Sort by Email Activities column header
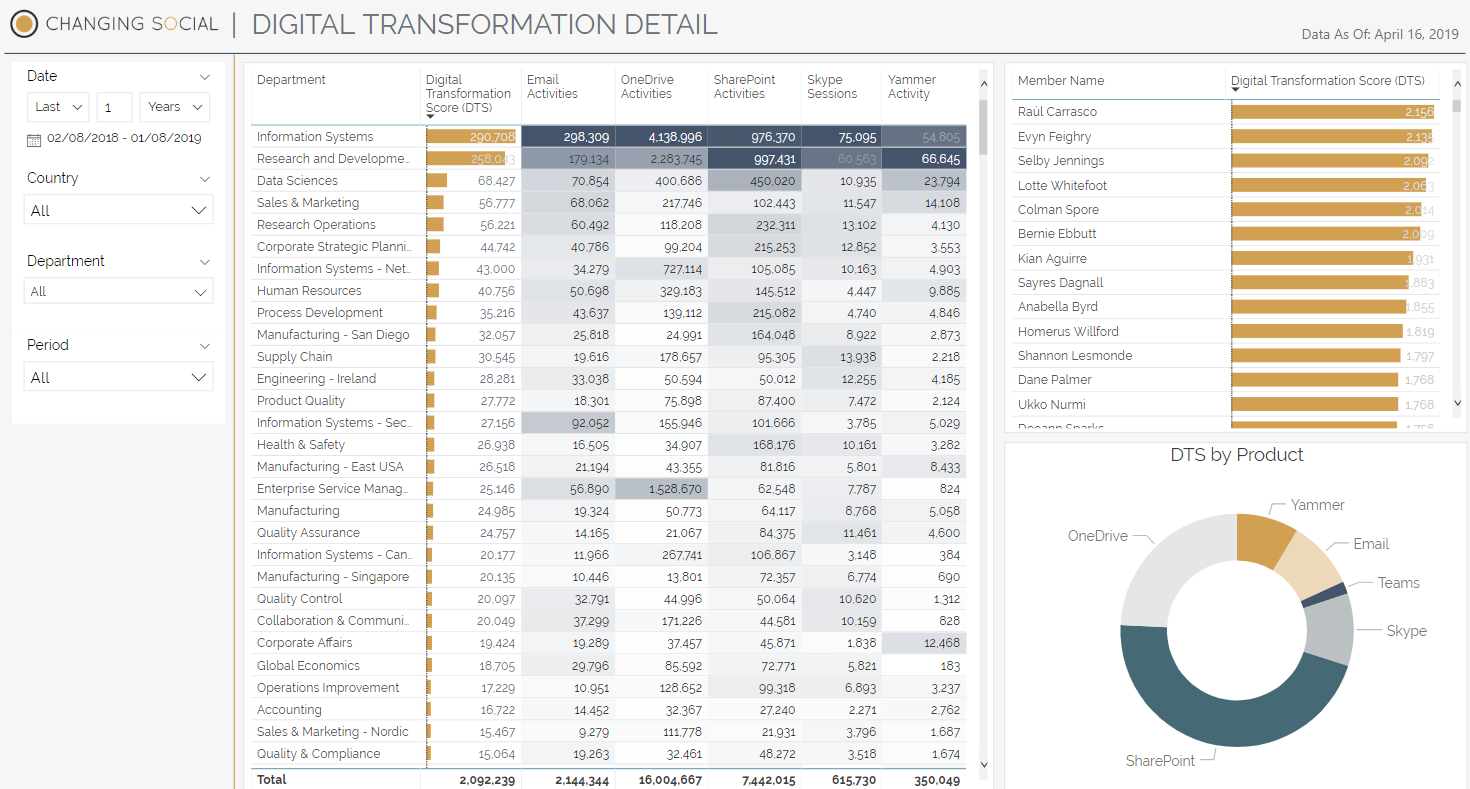Viewport: 1470px width, 789px height. click(552, 87)
